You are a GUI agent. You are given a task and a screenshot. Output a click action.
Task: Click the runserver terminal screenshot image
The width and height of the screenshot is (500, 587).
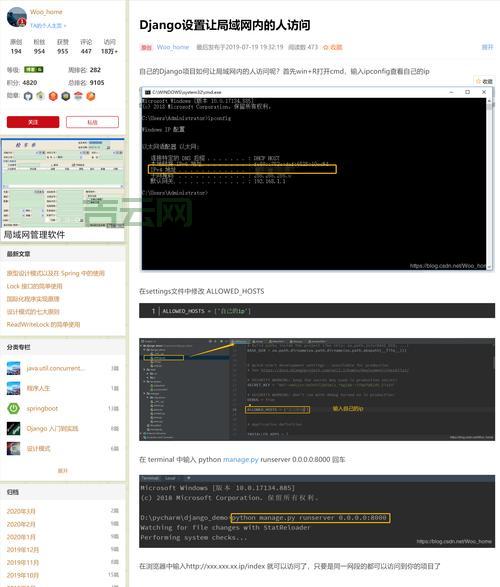pos(317,511)
